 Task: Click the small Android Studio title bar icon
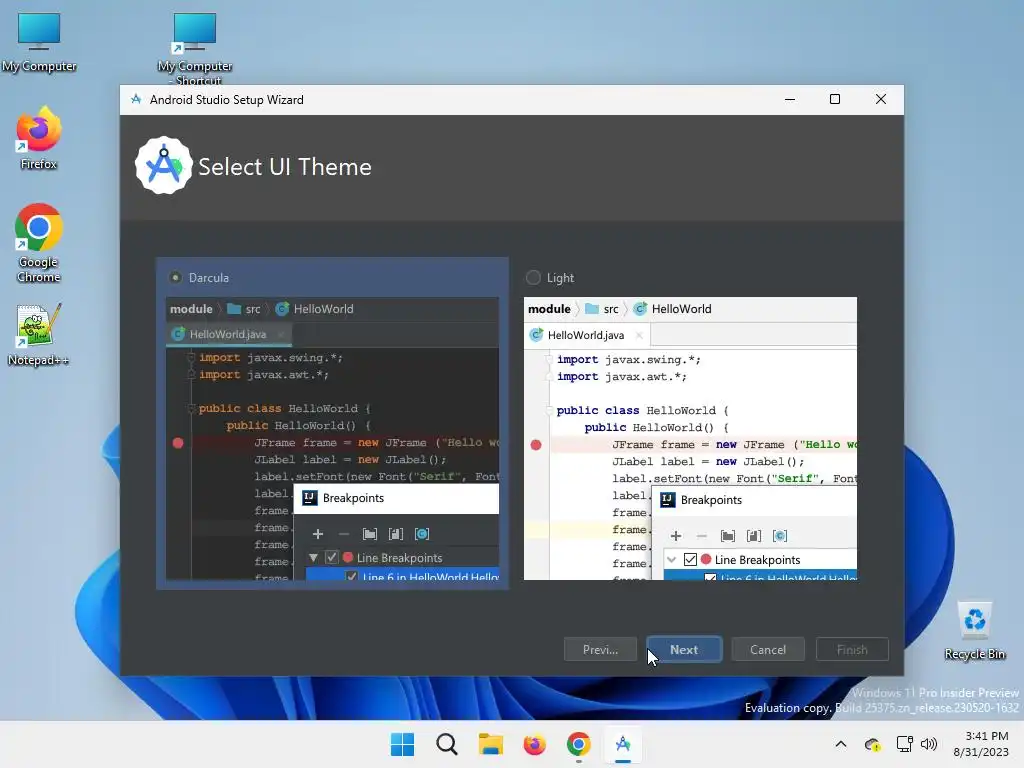136,99
